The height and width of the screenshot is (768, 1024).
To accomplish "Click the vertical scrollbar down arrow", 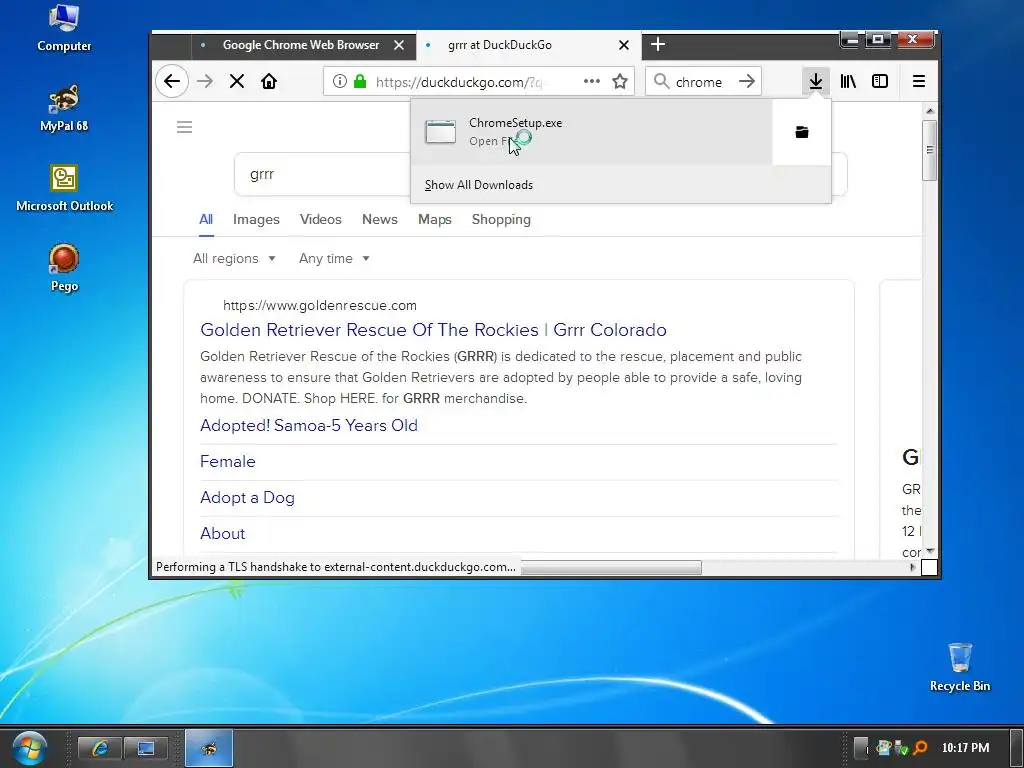I will pyautogui.click(x=930, y=551).
